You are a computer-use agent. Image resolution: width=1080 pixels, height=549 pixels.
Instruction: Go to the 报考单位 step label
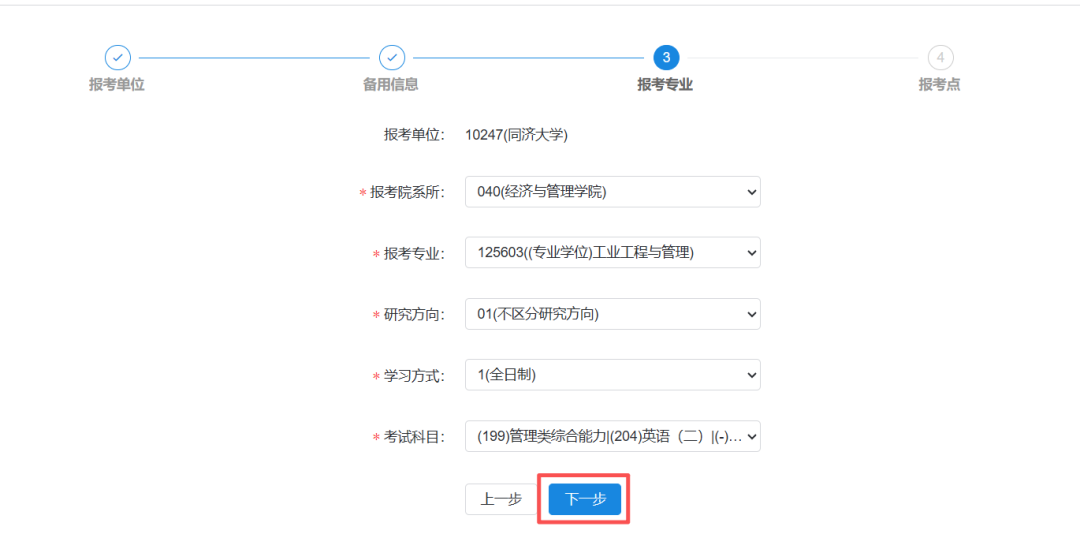[x=117, y=85]
